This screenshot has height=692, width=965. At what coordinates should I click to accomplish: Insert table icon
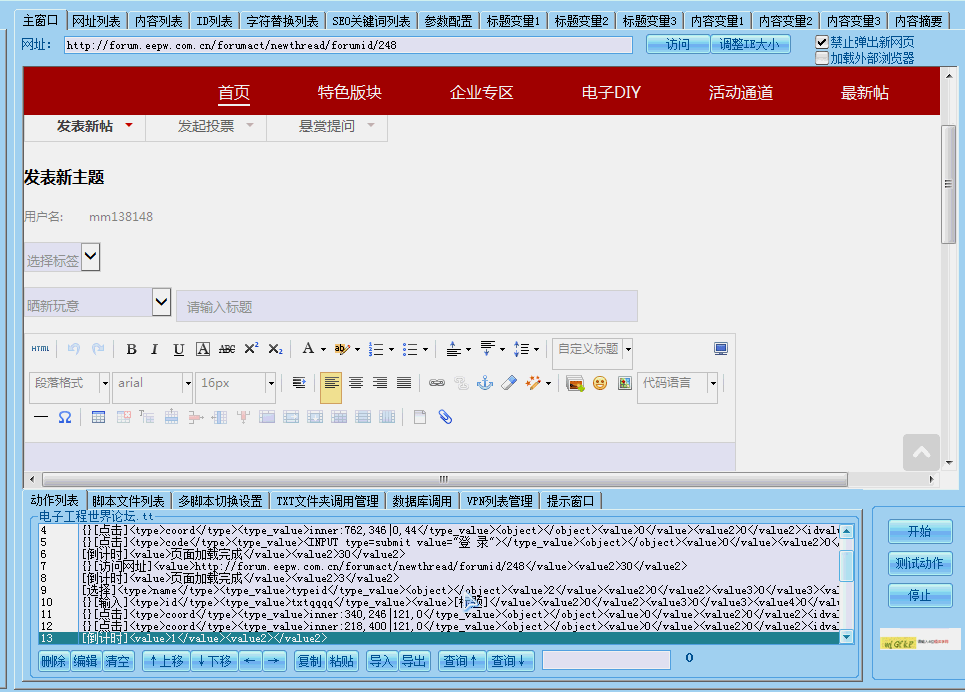click(98, 417)
